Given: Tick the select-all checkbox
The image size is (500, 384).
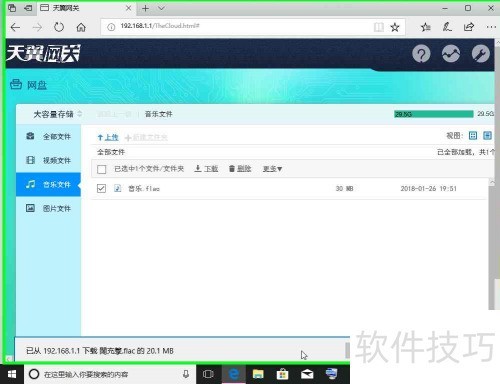Looking at the screenshot, I should tap(102, 169).
